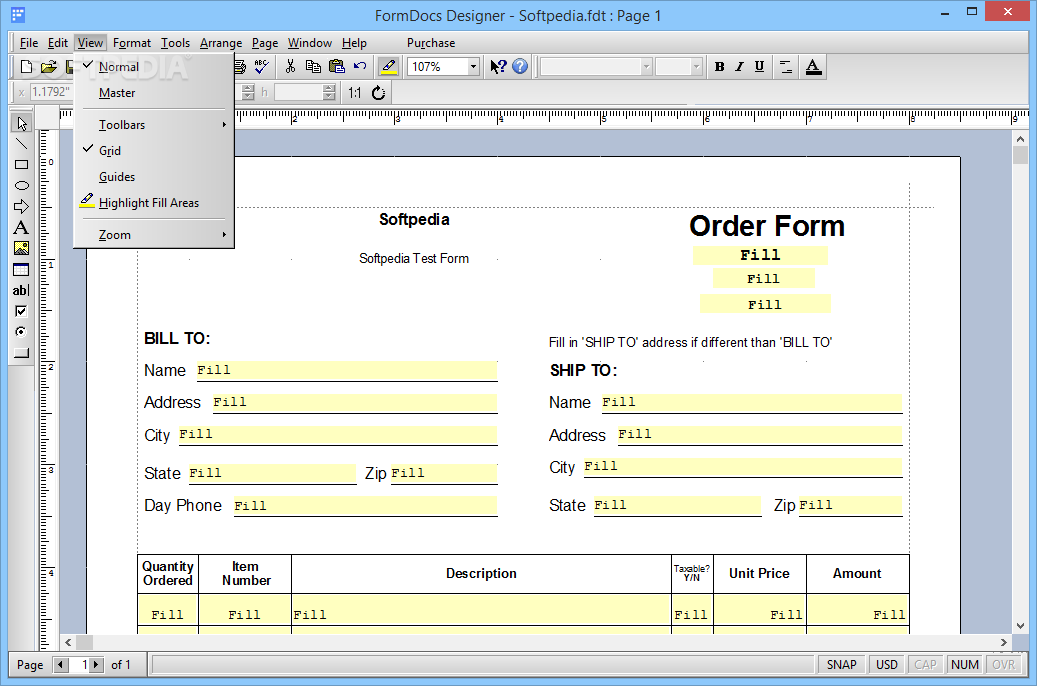Reset the 1:1 aspect ratio
The image size is (1037, 686).
(x=355, y=93)
